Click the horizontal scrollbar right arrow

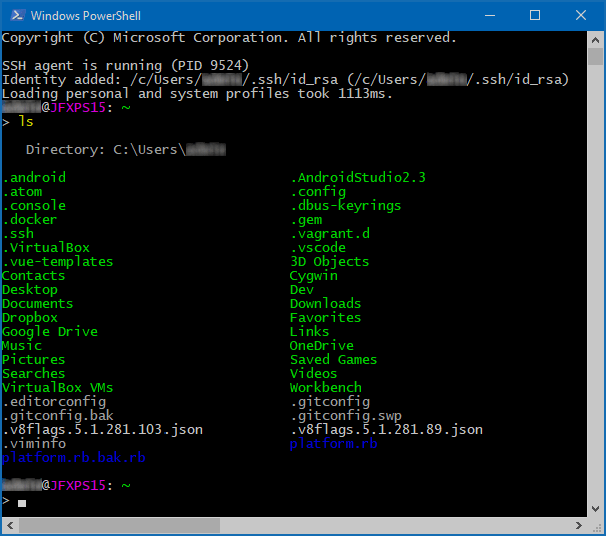[x=579, y=526]
